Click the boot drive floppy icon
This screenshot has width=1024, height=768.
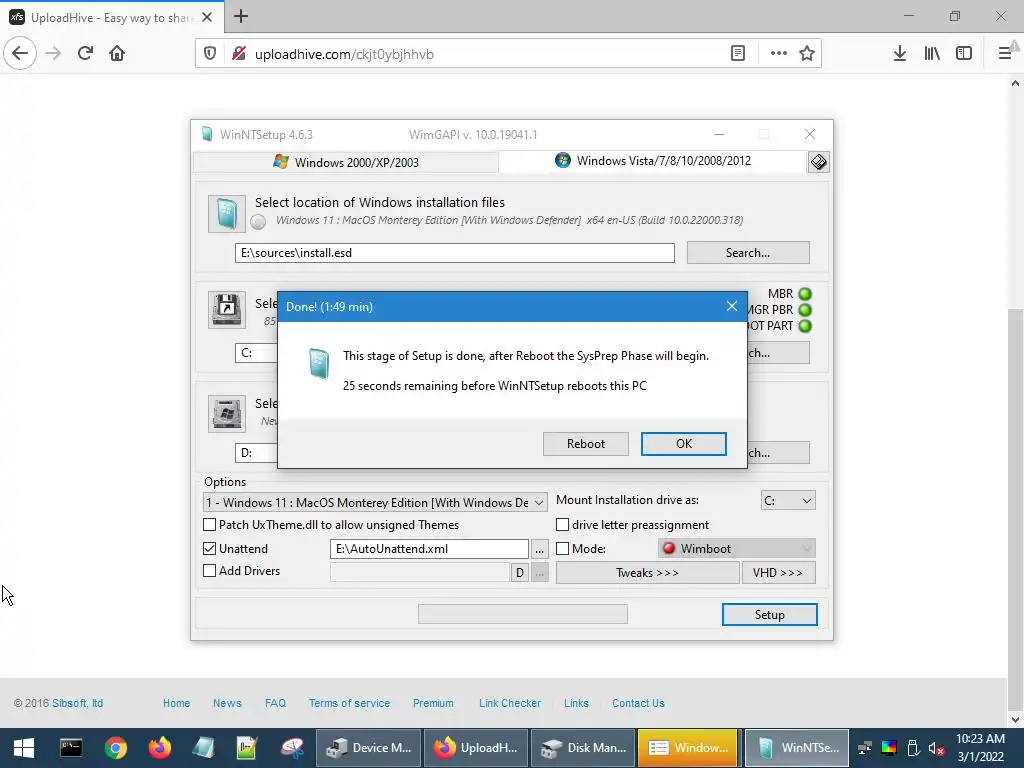pos(227,310)
